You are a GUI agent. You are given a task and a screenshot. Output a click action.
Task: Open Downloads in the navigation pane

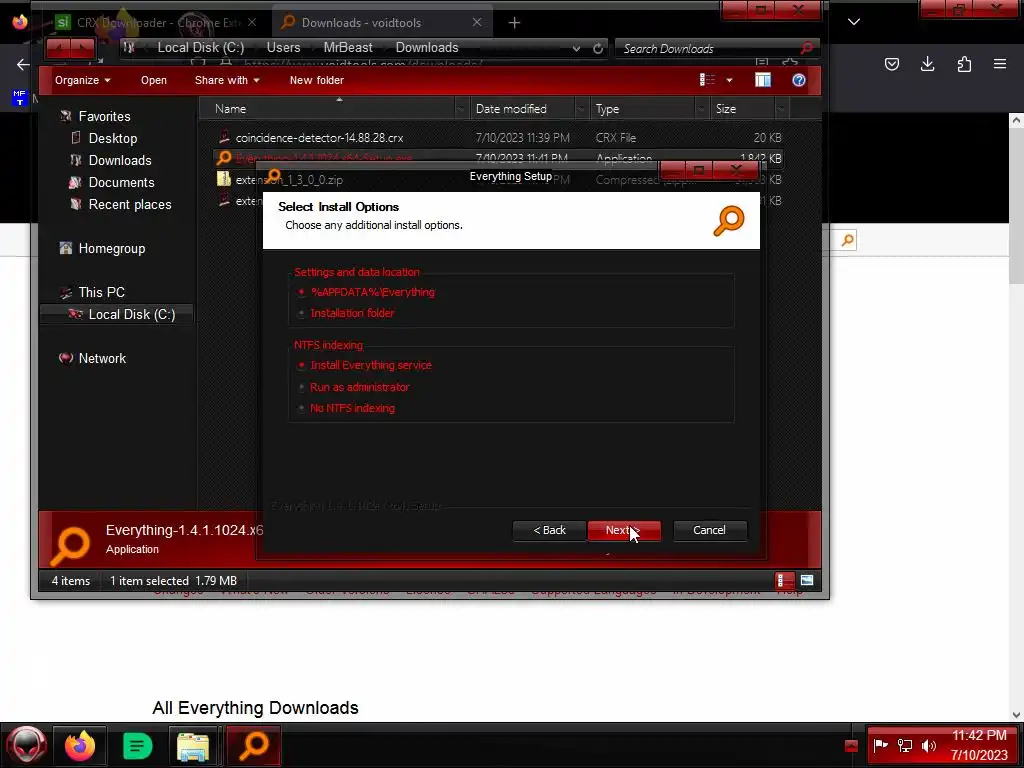[120, 161]
